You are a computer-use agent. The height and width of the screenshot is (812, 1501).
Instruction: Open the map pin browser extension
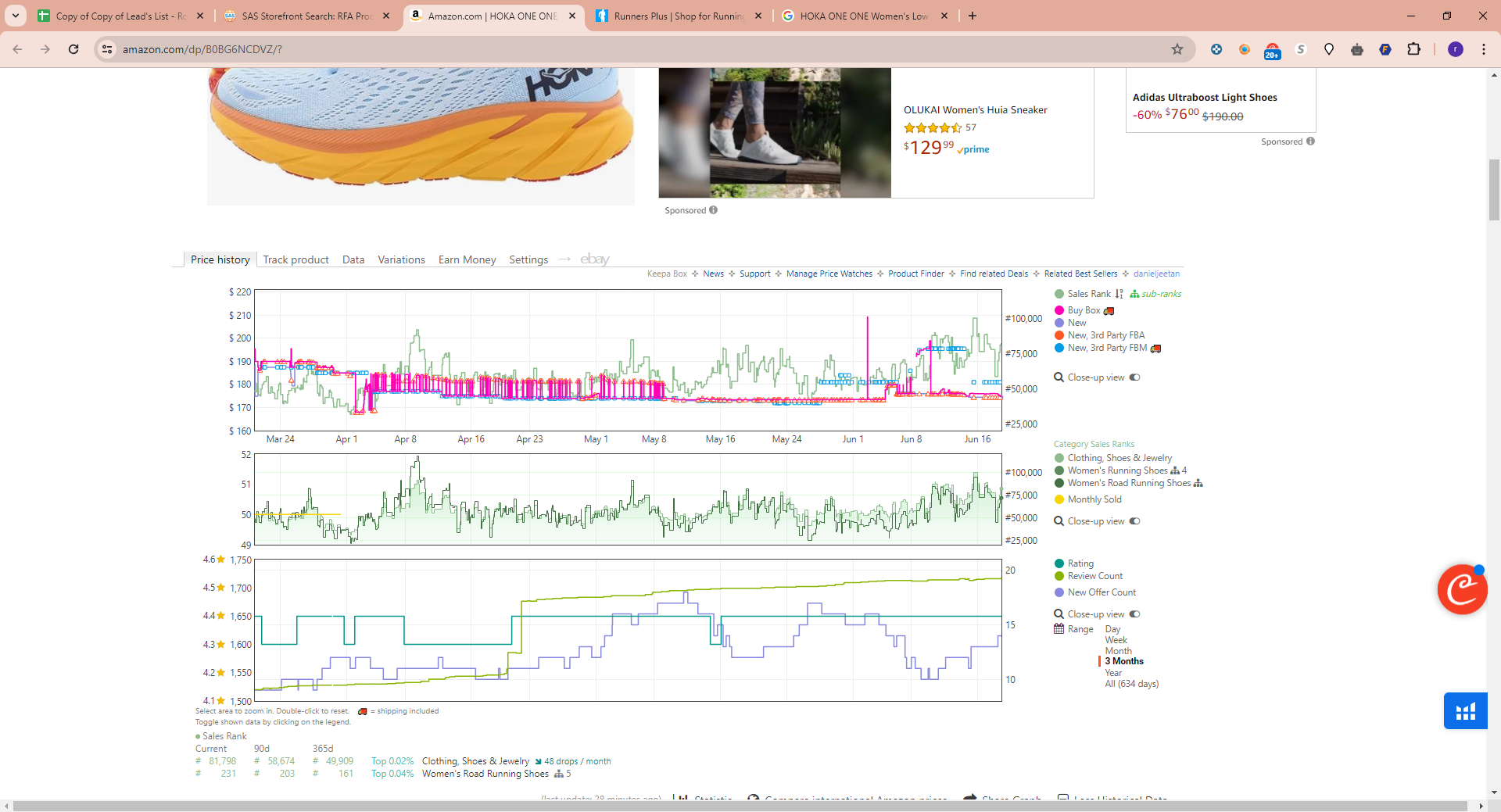[1329, 49]
